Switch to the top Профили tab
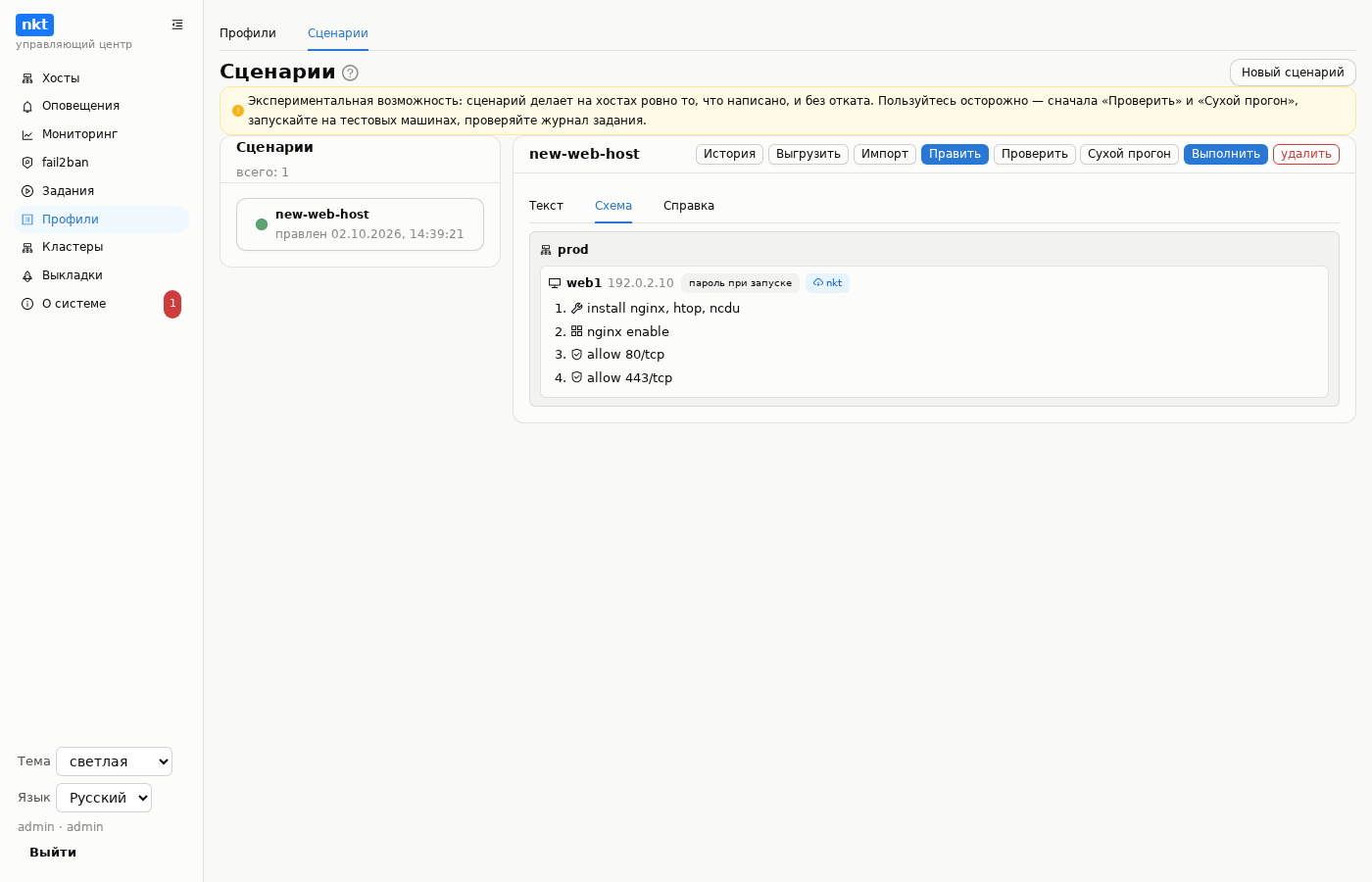Image resolution: width=1372 pixels, height=882 pixels. pos(248,33)
